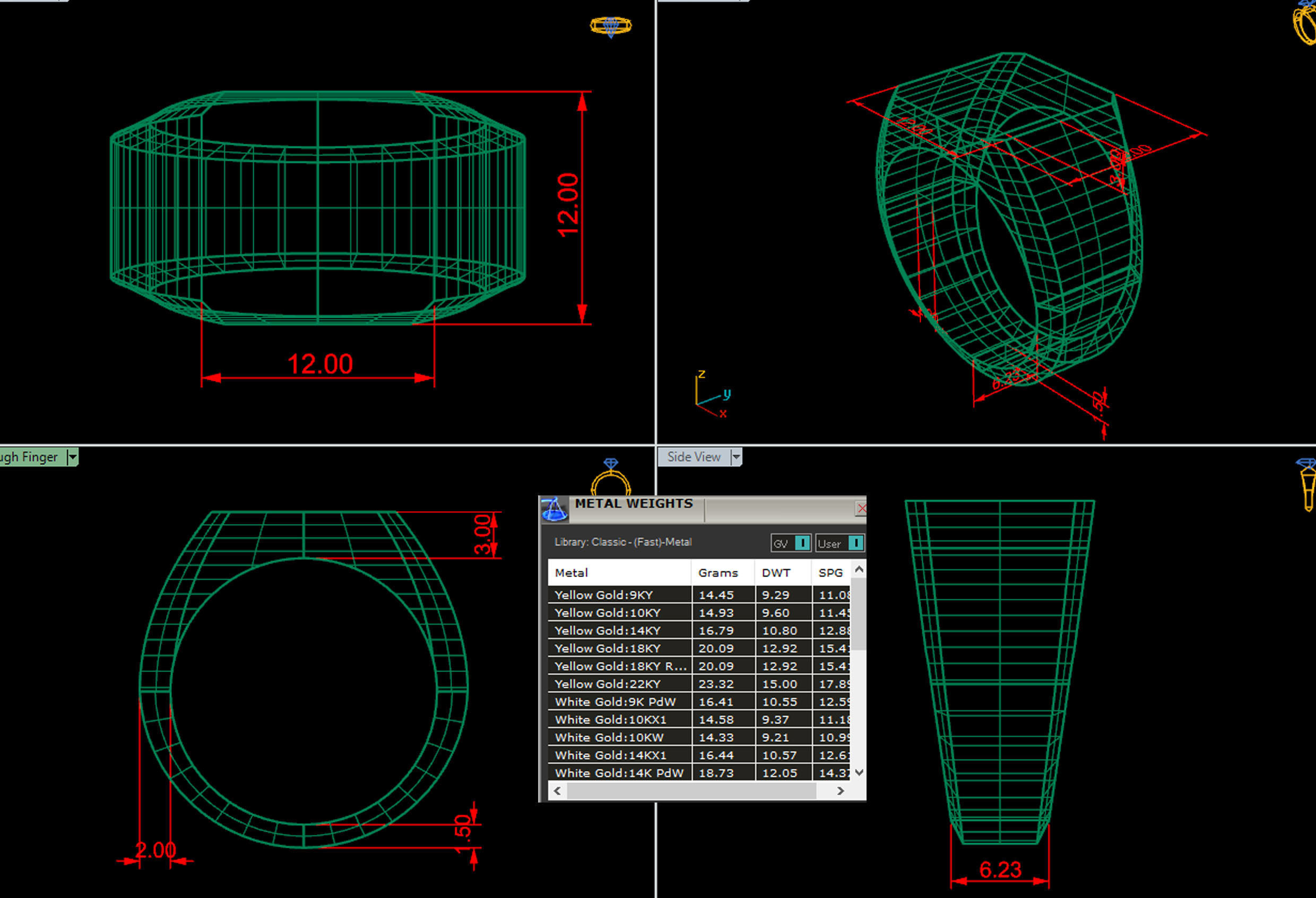This screenshot has height=898, width=1316.
Task: Select the Yellow Gold:22KY row
Action: pyautogui.click(x=699, y=684)
